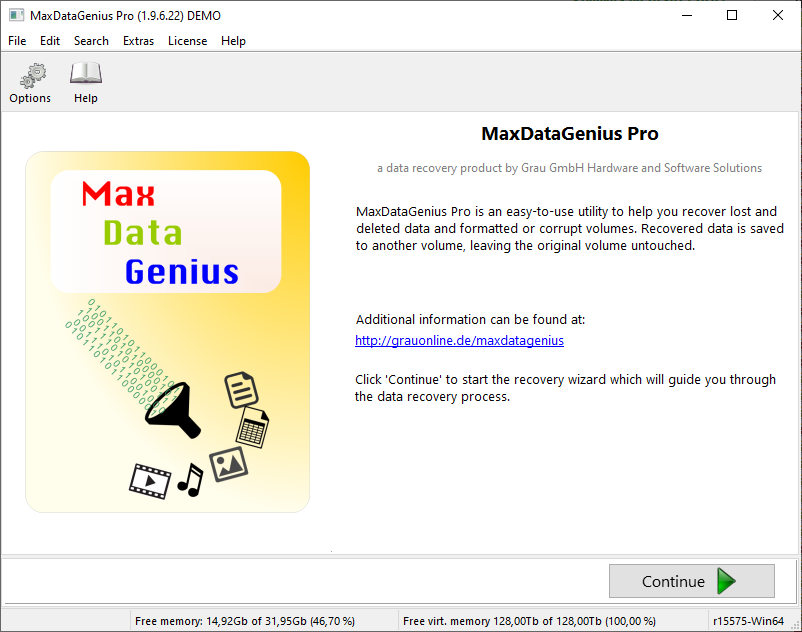Screen dimensions: 802x632
Task: Open the License menu
Action: click(x=187, y=41)
